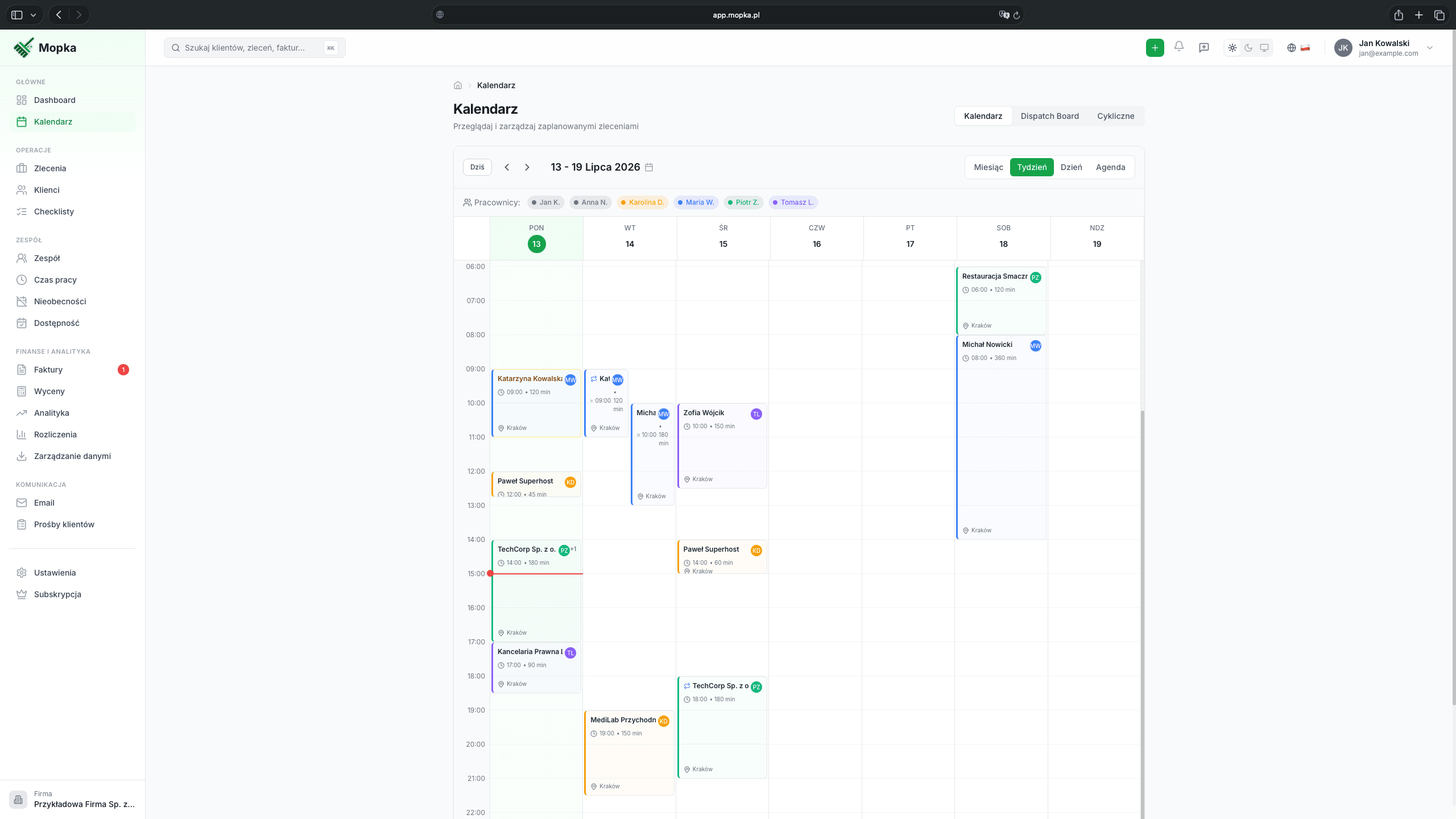Toggle employee filter Tomasz L.

[793, 202]
